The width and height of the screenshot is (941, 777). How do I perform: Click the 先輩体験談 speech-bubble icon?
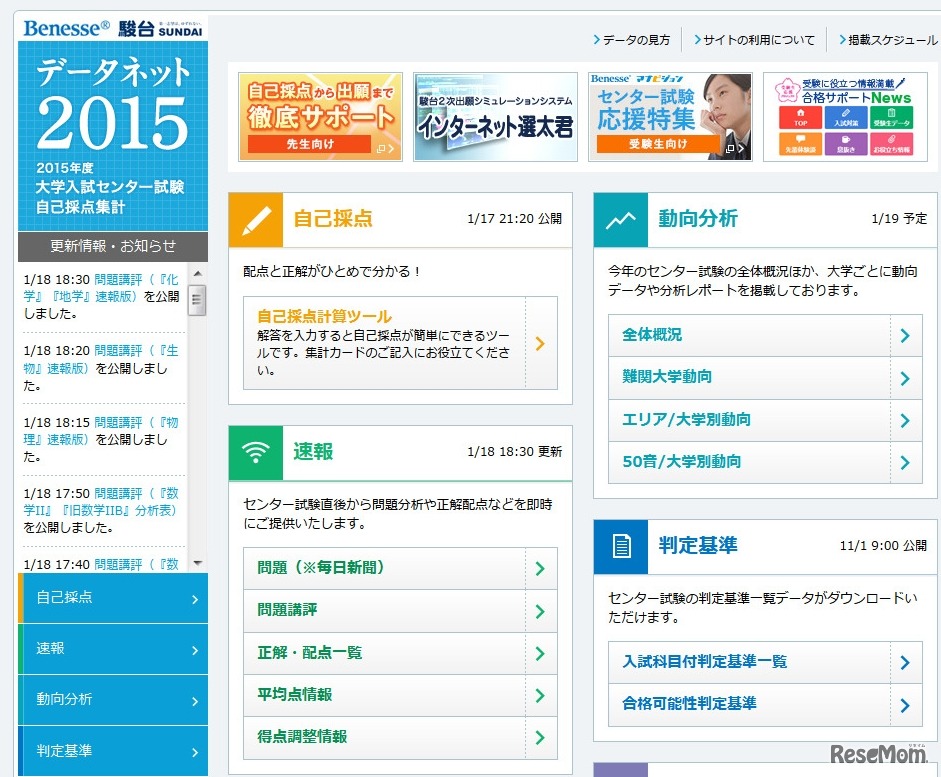point(800,140)
